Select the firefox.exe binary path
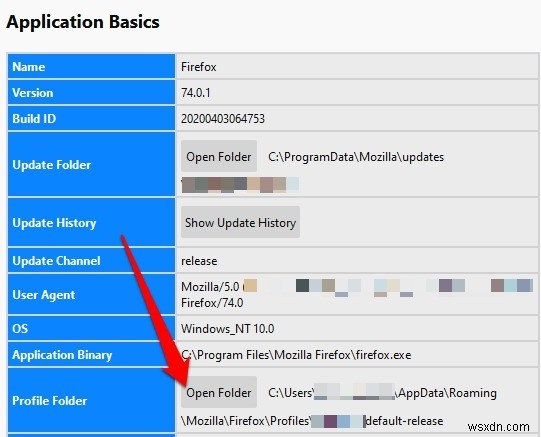Screen dimensions: 541x437 [x=296, y=355]
